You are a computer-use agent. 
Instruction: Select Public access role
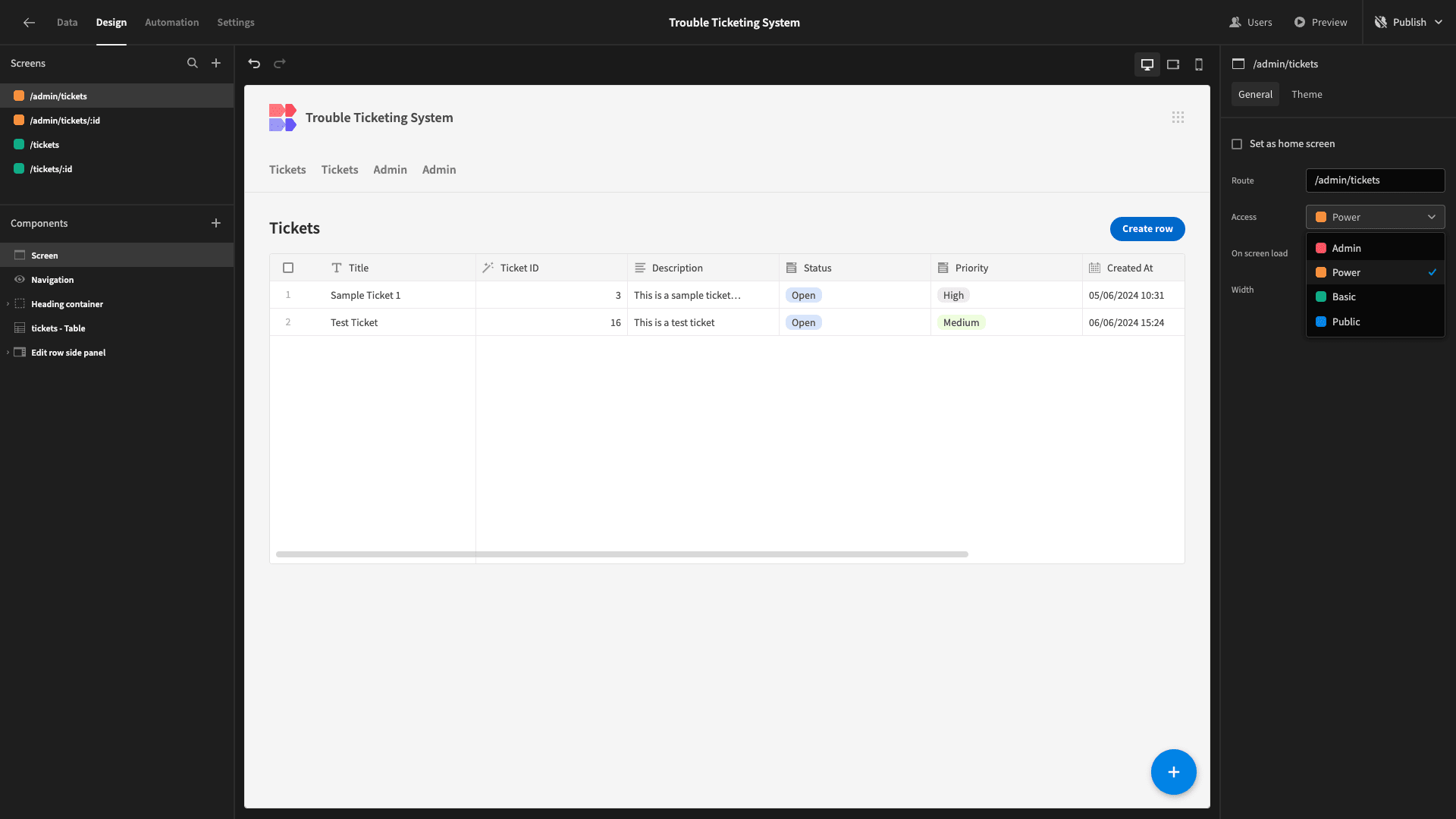pyautogui.click(x=1375, y=322)
